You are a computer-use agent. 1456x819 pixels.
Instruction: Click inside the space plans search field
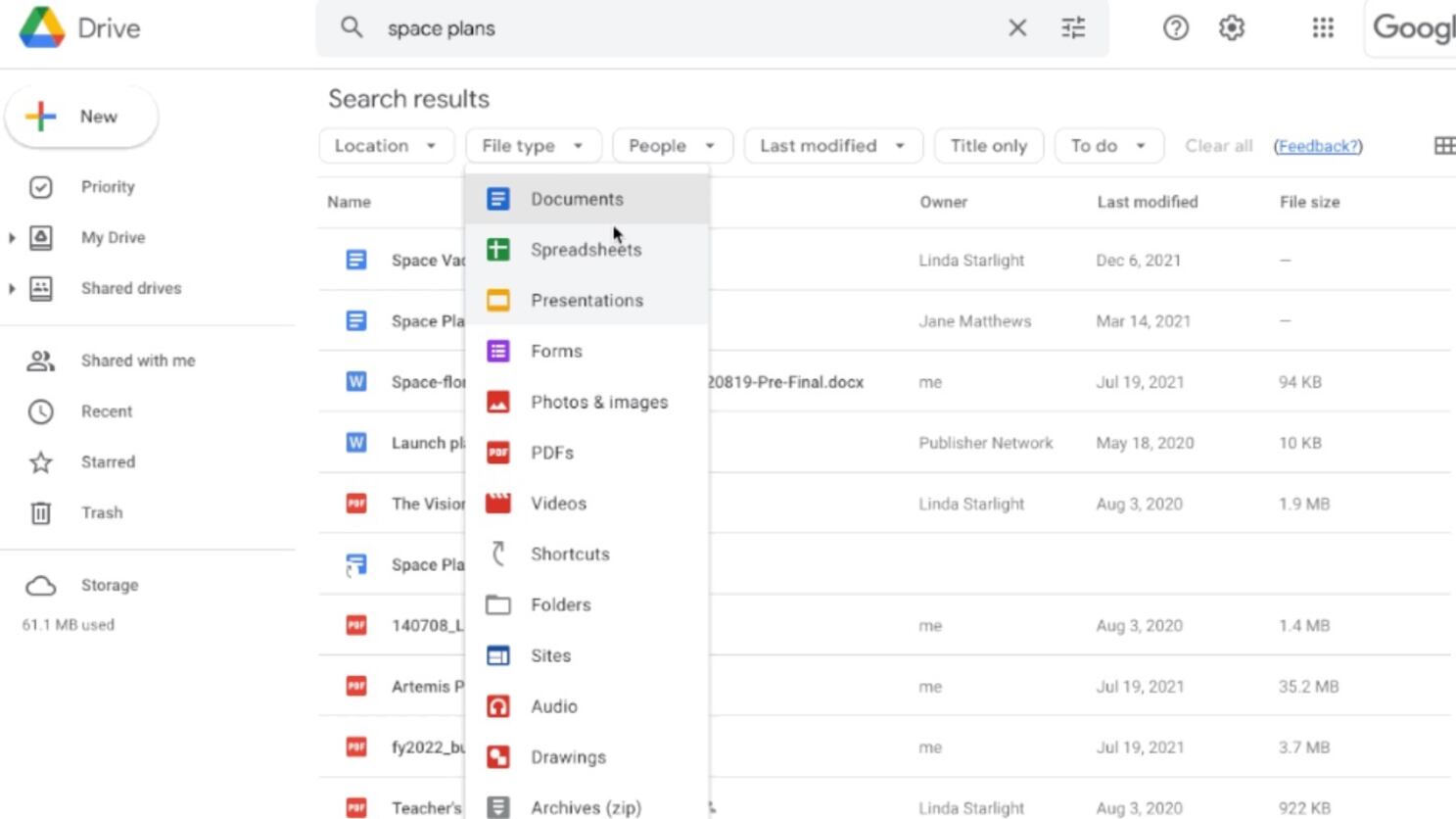685,28
